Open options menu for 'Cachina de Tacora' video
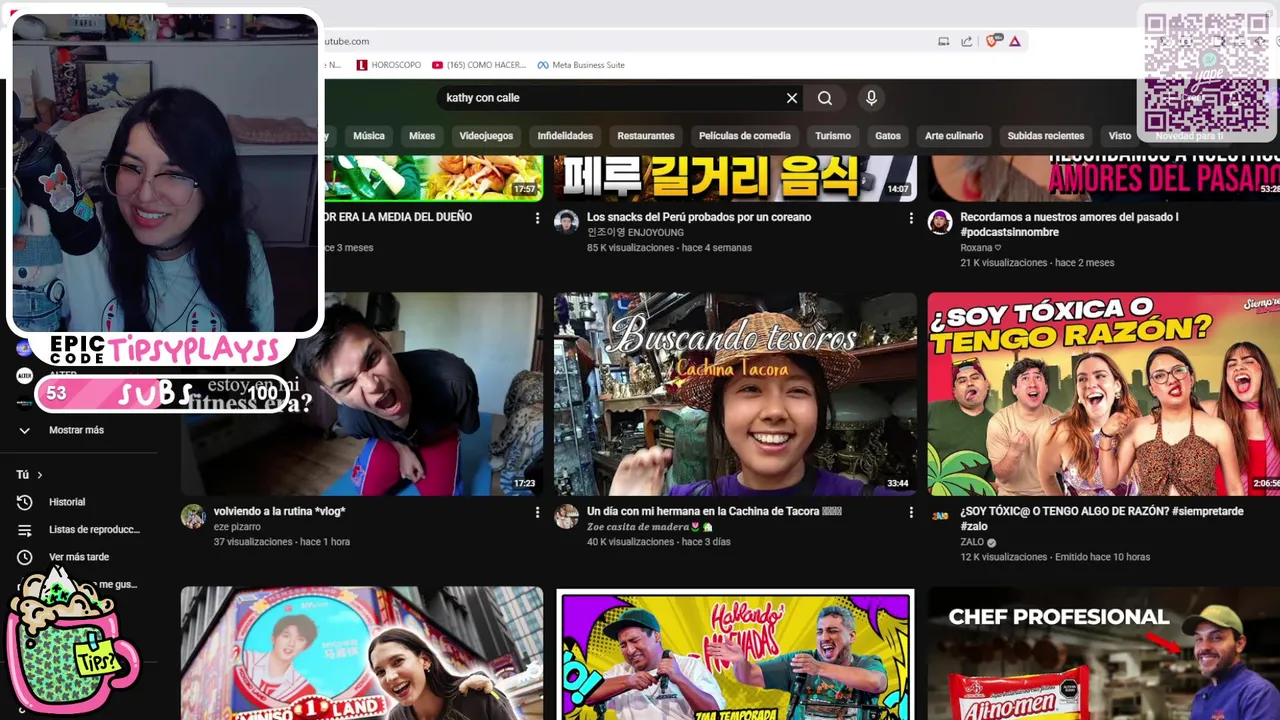This screenshot has height=720, width=1280. click(910, 512)
